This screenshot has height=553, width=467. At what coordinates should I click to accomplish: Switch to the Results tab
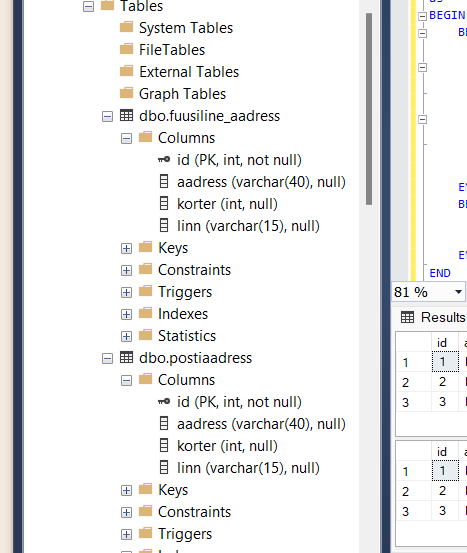(x=433, y=317)
